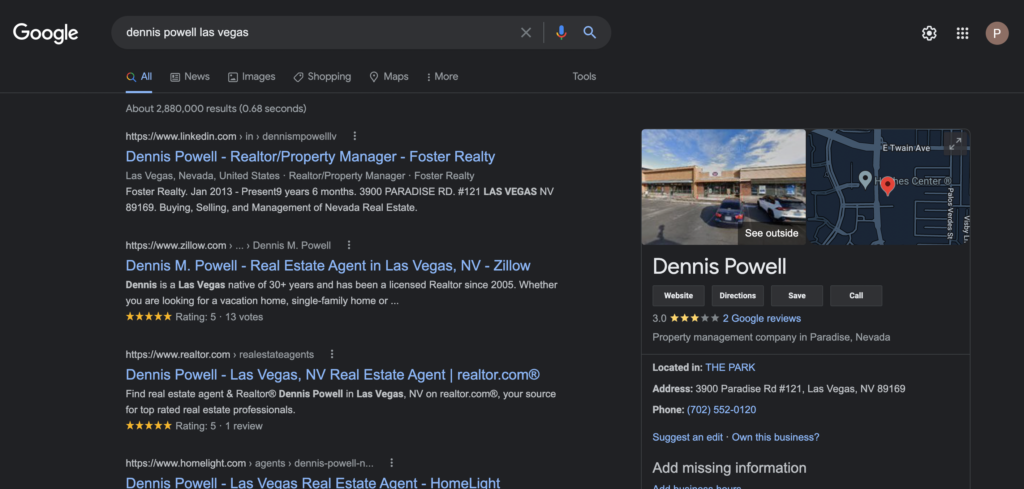This screenshot has height=489, width=1024.
Task: Open the HomeLight Real Estate Agent result
Action: click(313, 482)
